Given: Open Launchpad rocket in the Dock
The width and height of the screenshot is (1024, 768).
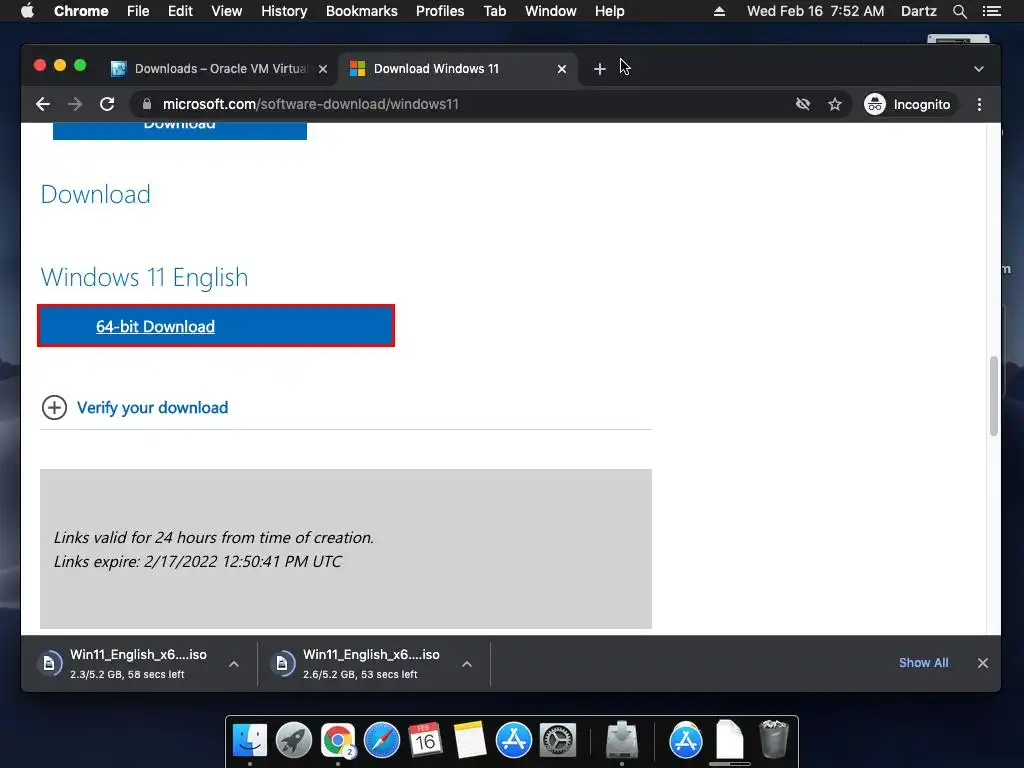Looking at the screenshot, I should point(294,740).
